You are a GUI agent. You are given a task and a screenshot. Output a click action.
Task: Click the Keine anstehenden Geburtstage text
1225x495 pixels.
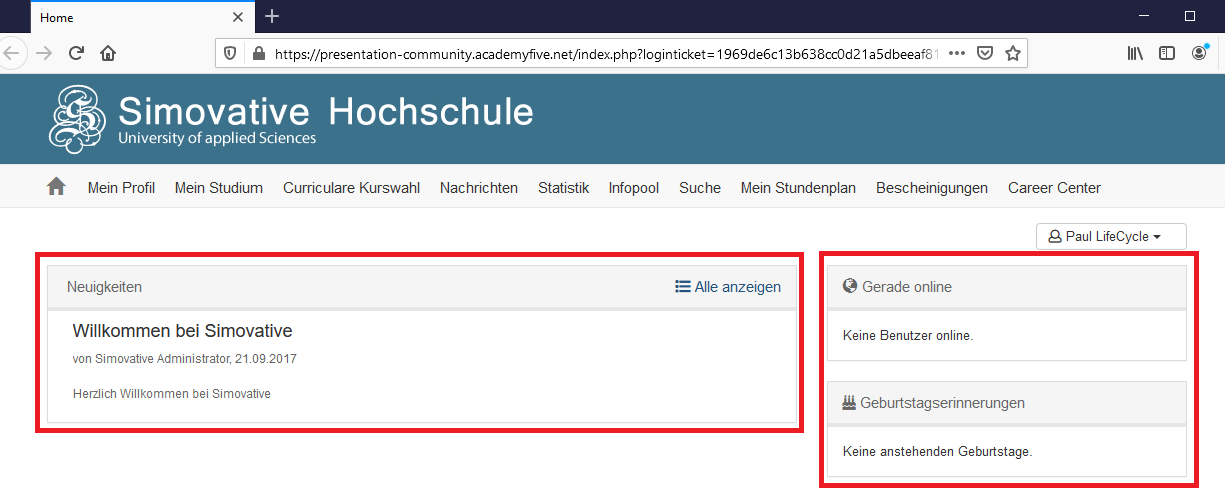[x=937, y=451]
